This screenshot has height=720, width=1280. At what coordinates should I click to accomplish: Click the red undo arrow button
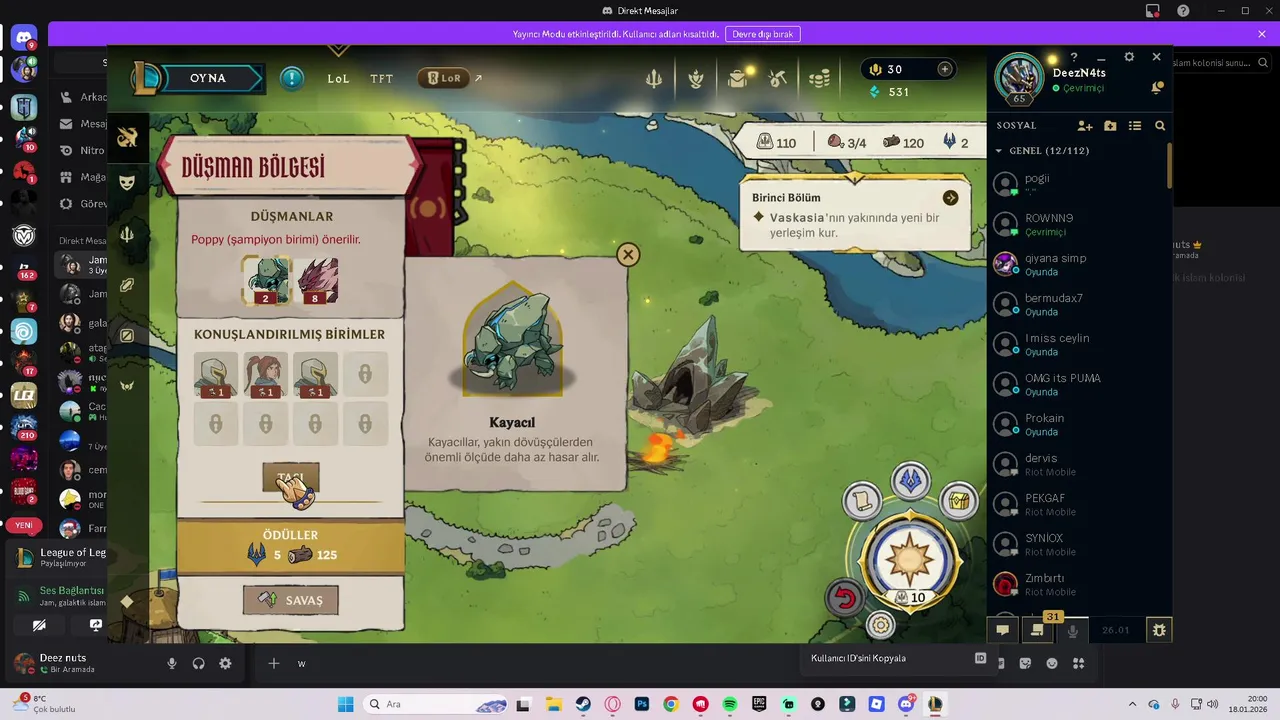[845, 598]
